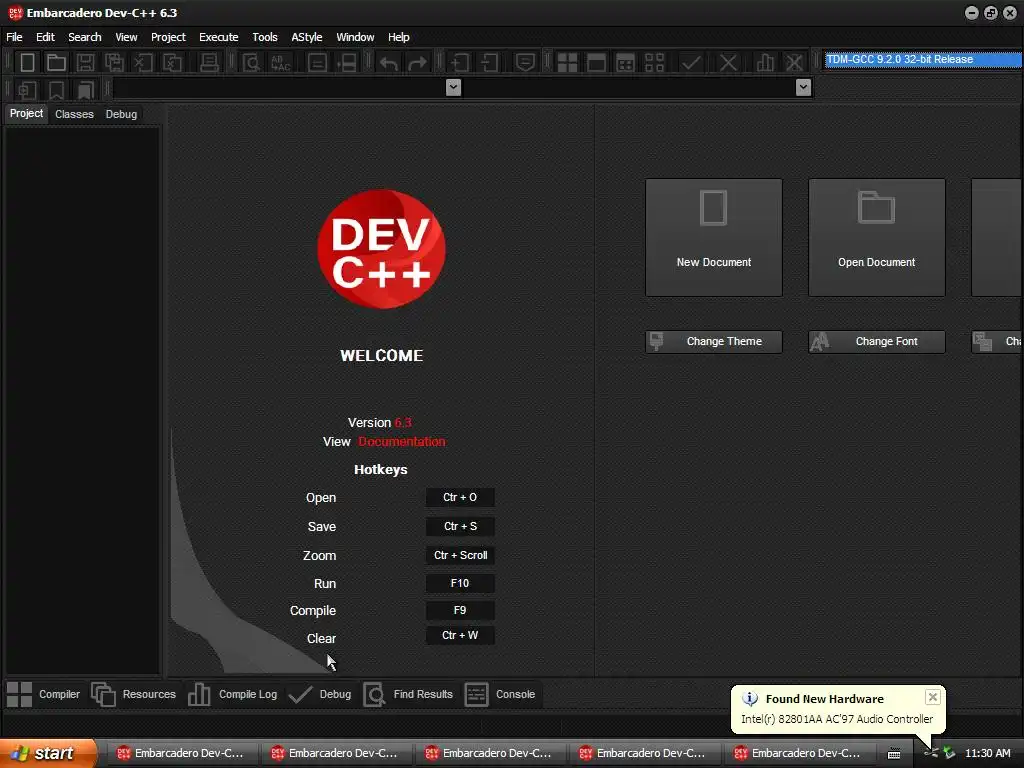Click the Change Theme button
Viewport: 1024px width, 768px height.
click(x=714, y=342)
